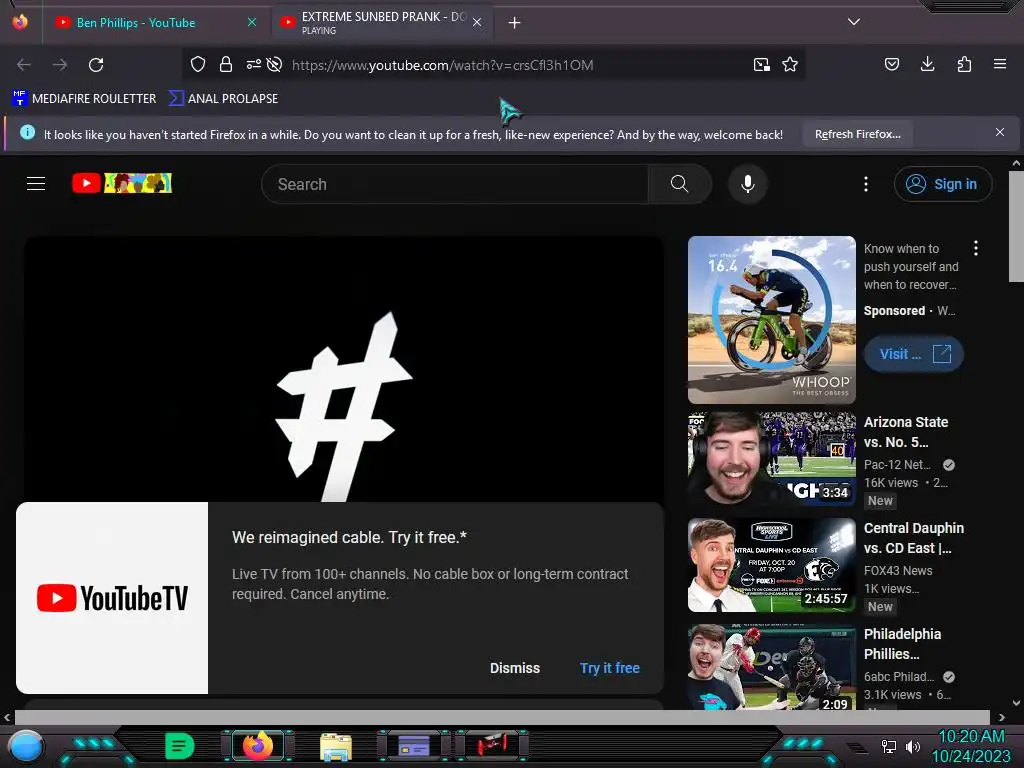Click the horizontal scrollbar right arrow
This screenshot has height=768, width=1024.
(1001, 718)
